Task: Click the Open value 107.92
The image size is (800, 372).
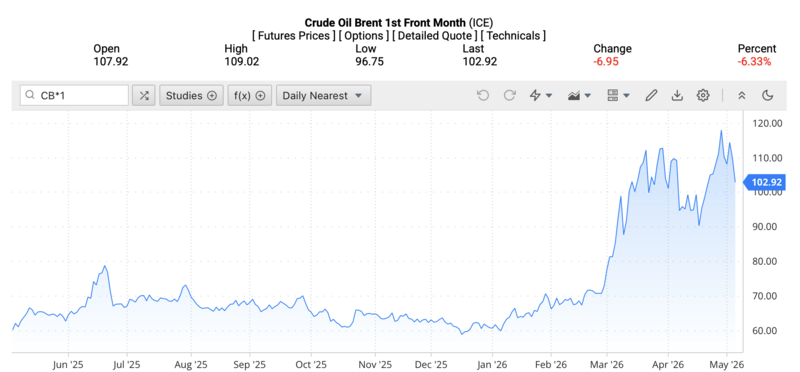Action: 111,62
